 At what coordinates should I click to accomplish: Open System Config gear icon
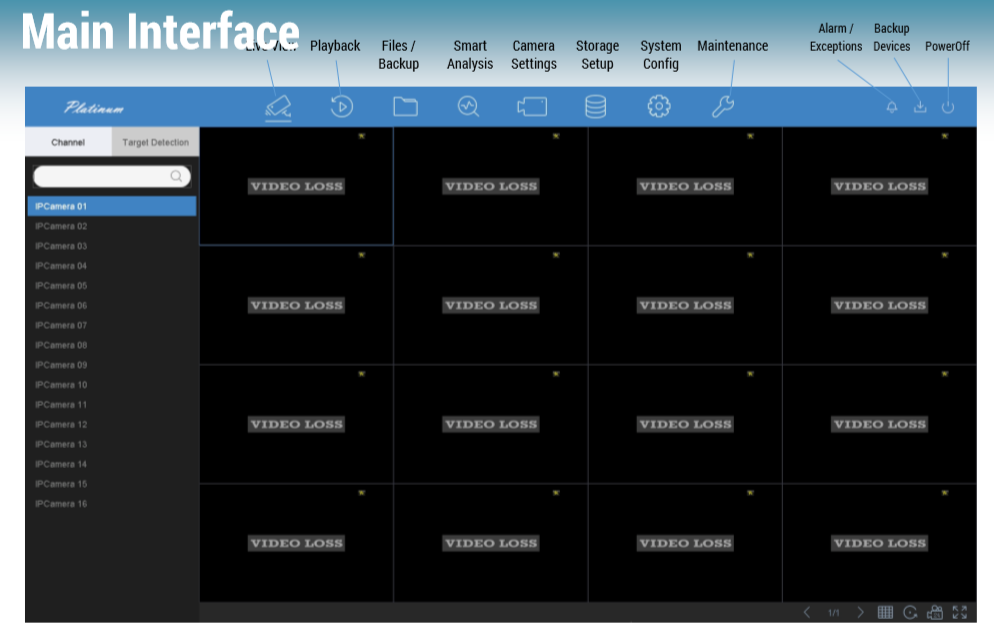658,106
